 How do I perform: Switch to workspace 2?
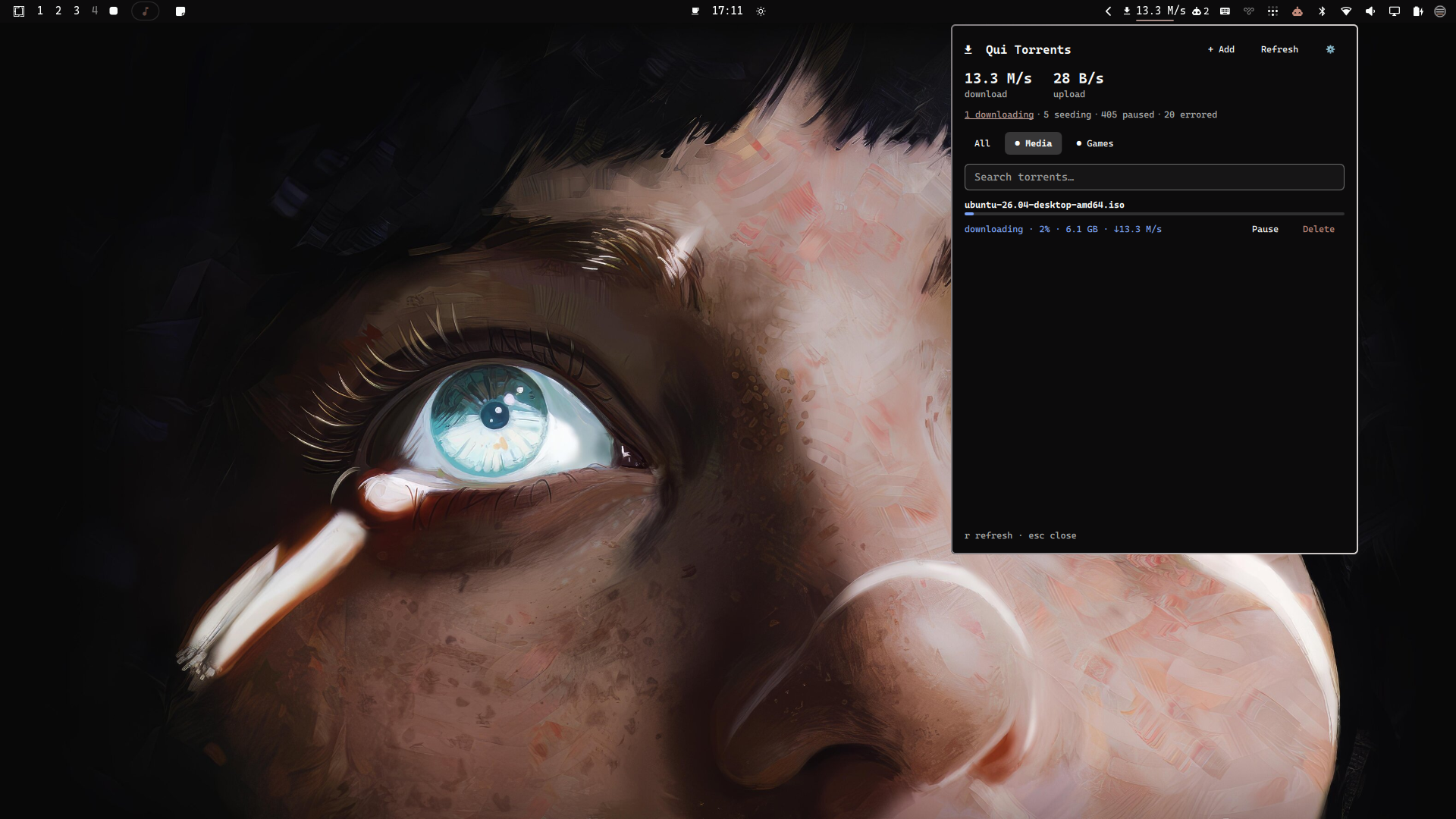click(58, 11)
